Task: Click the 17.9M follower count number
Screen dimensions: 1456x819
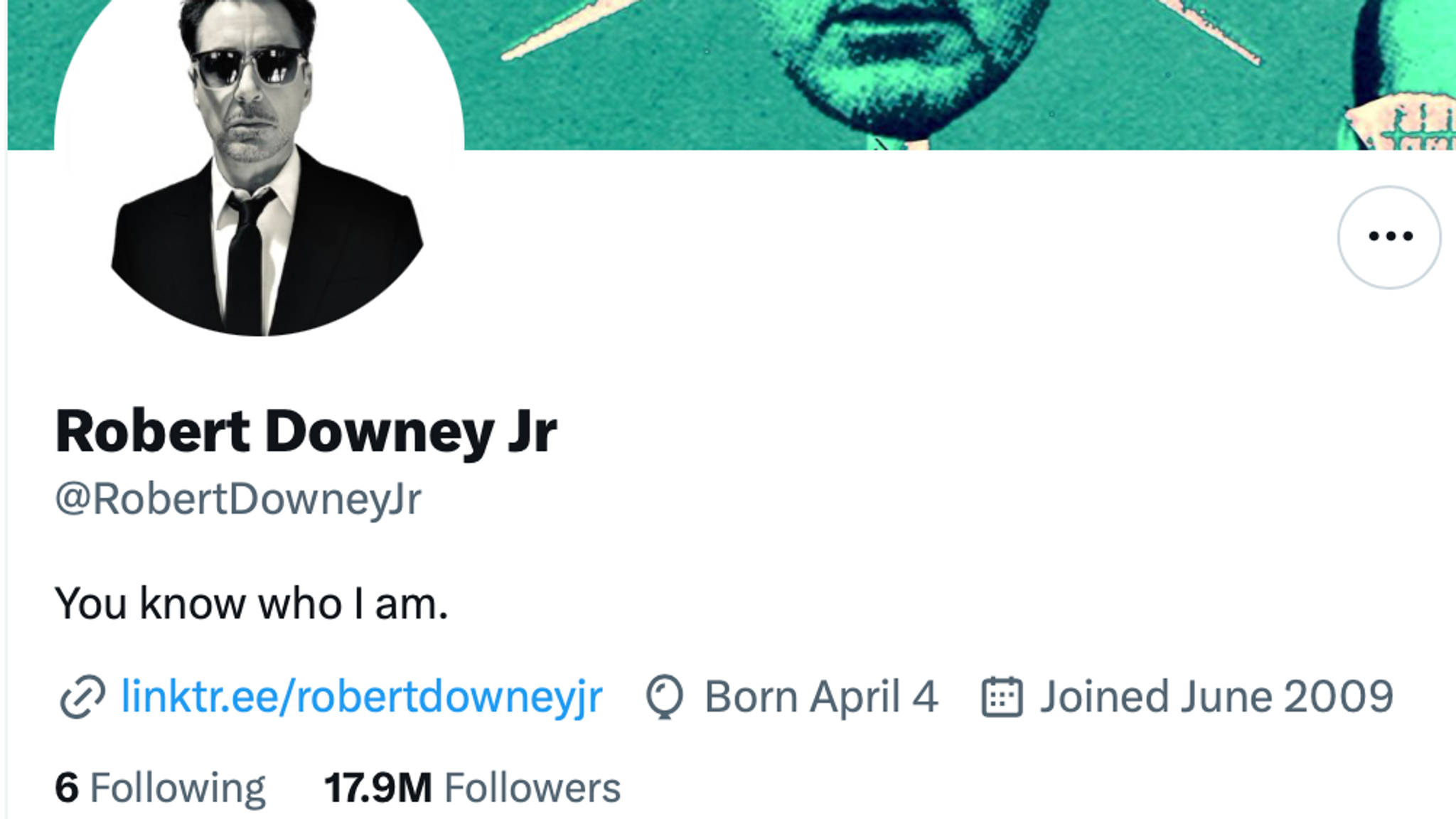Action: (x=378, y=788)
